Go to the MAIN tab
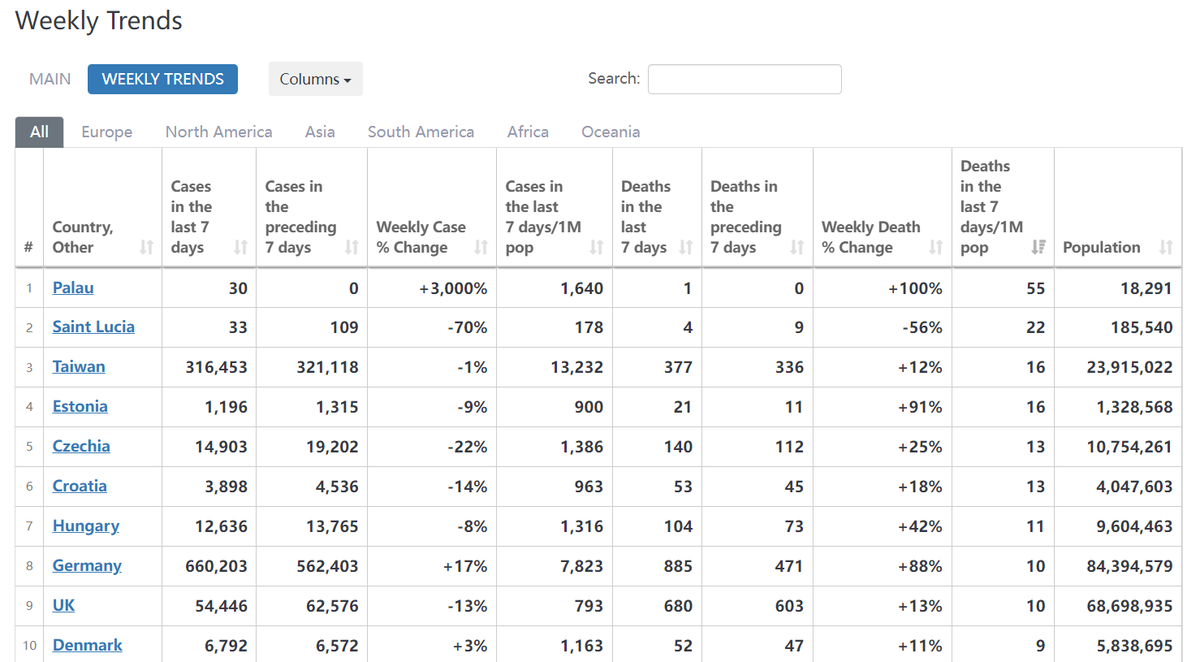Screen dimensions: 1200x662 coord(49,78)
